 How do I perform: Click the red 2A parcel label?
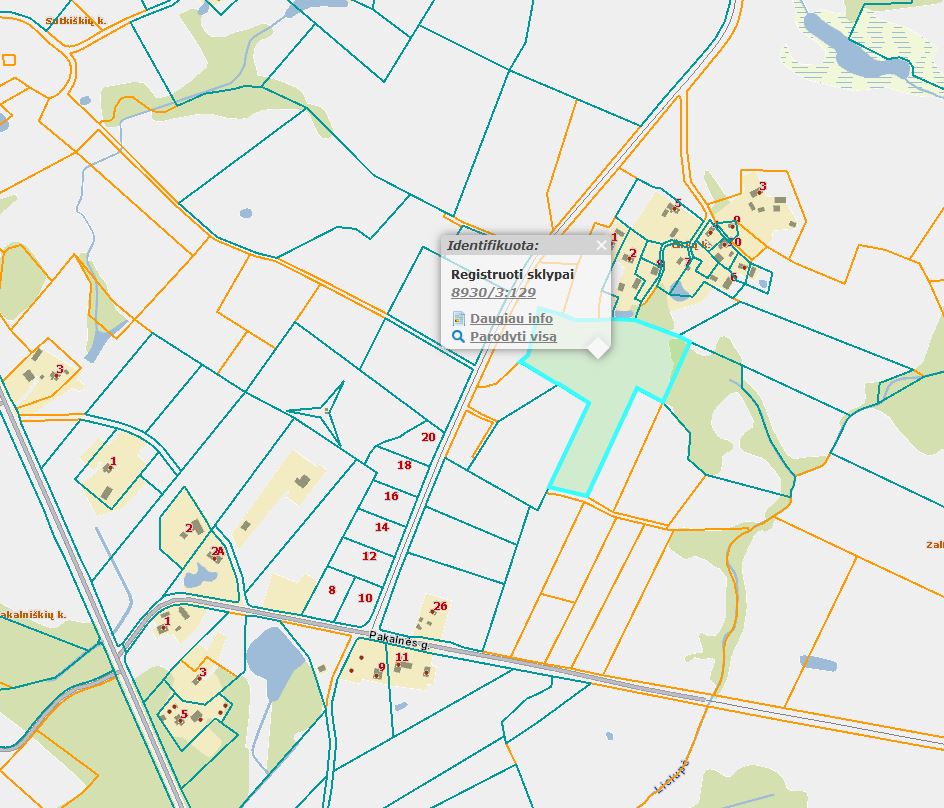point(217,550)
